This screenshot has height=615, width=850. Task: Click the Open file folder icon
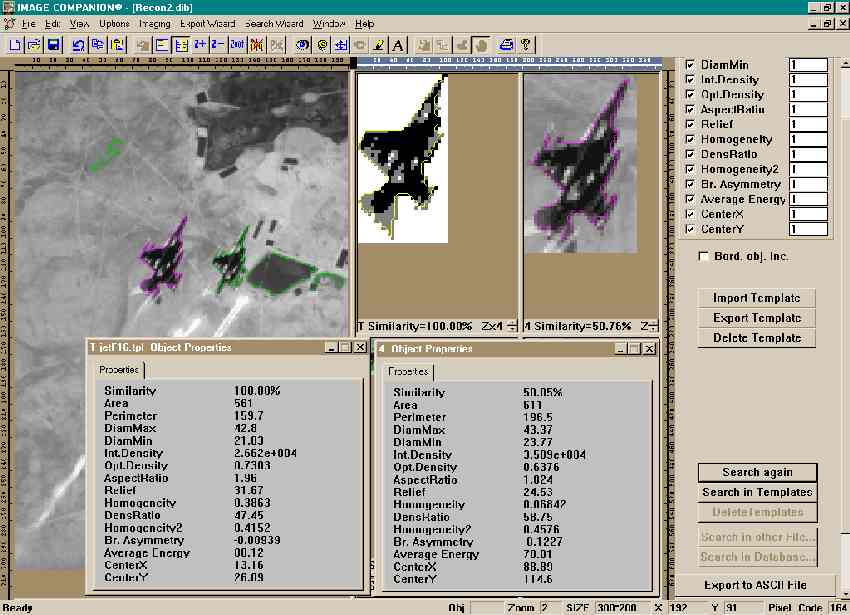tap(34, 44)
